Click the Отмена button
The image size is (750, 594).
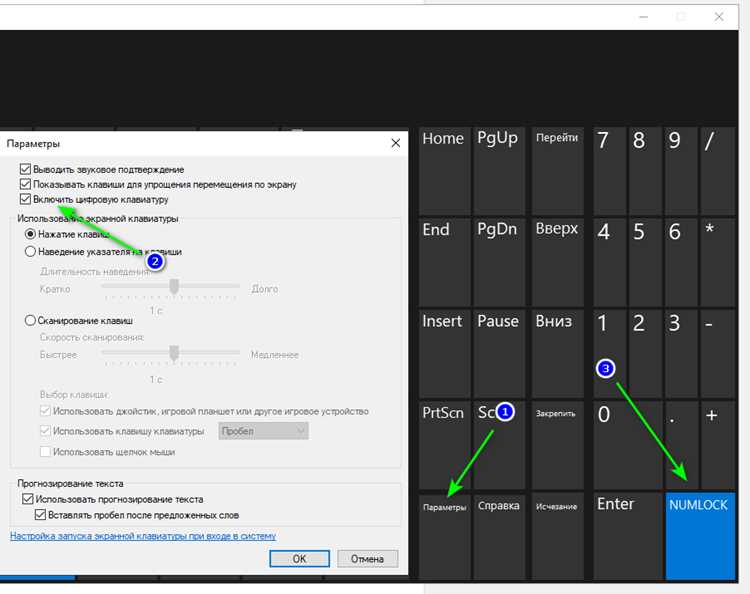(367, 559)
